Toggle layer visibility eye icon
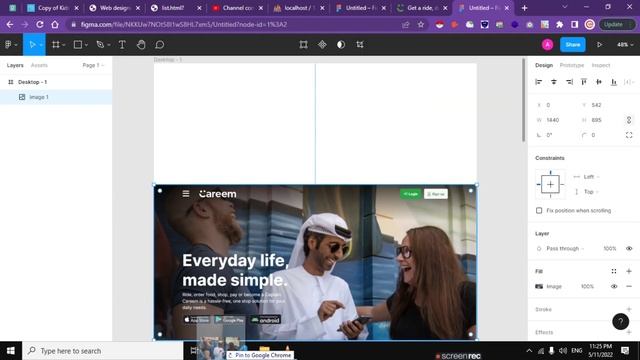The width and height of the screenshot is (640, 360). [x=629, y=249]
